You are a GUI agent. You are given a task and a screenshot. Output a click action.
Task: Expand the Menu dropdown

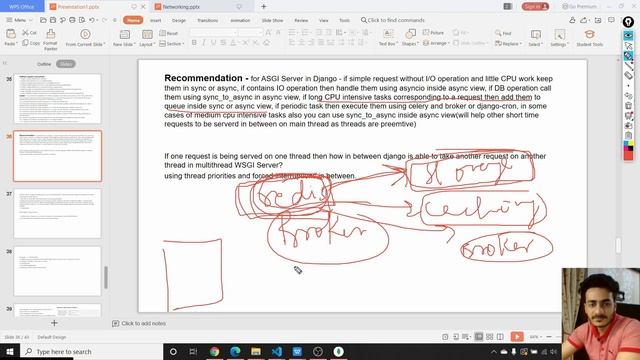(x=19, y=20)
